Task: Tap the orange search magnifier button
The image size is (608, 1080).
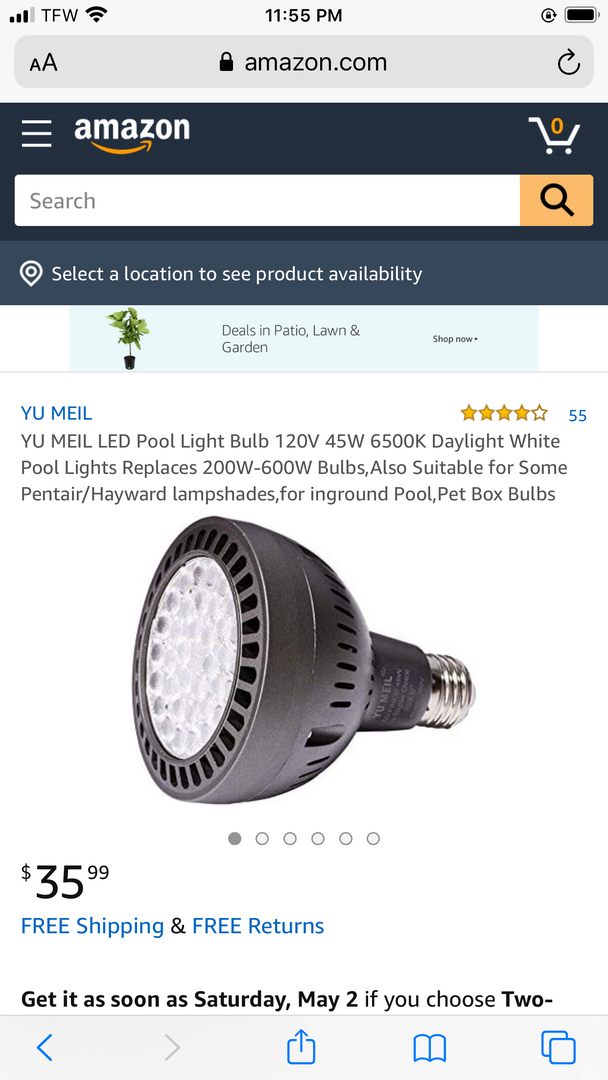Action: [x=556, y=200]
